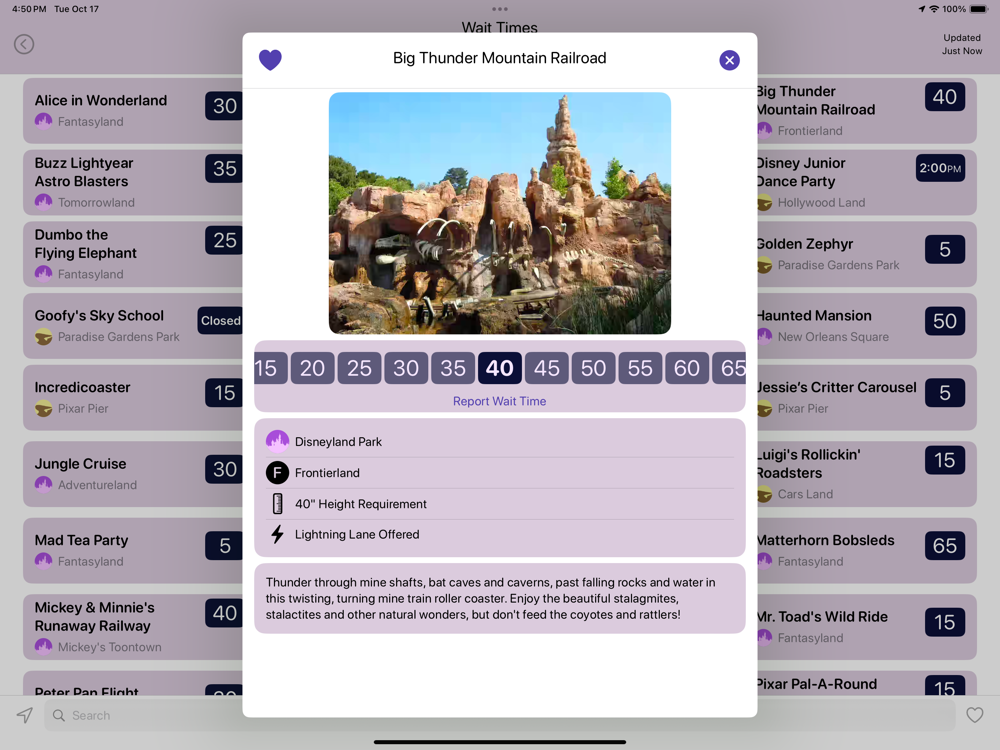The height and width of the screenshot is (750, 1000).
Task: Click 2:00 PM badge on Dance Party
Action: [940, 168]
